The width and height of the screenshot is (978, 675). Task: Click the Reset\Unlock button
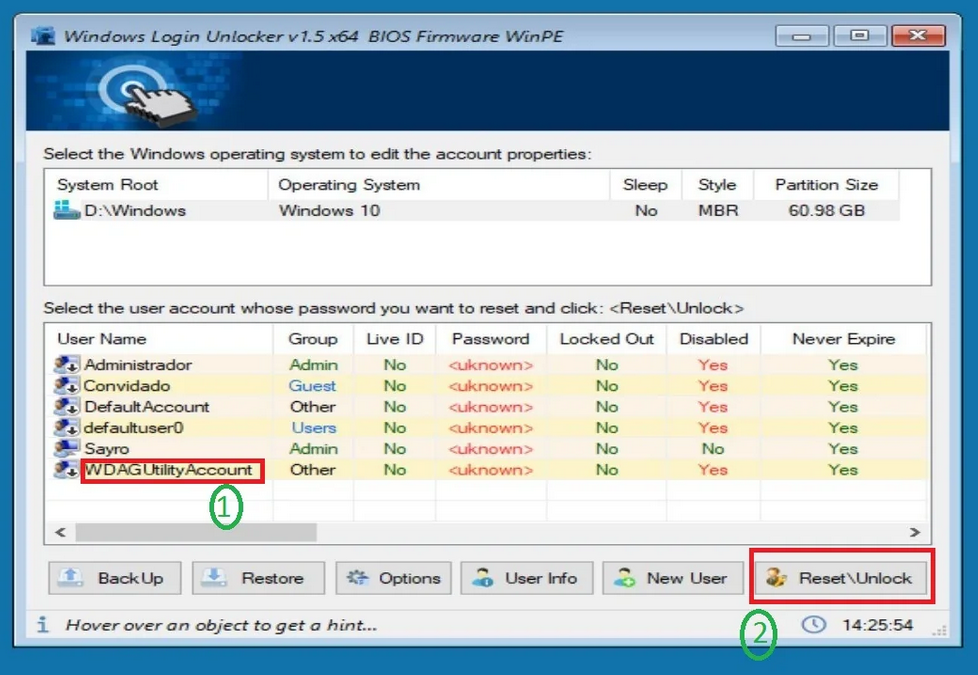click(x=841, y=578)
